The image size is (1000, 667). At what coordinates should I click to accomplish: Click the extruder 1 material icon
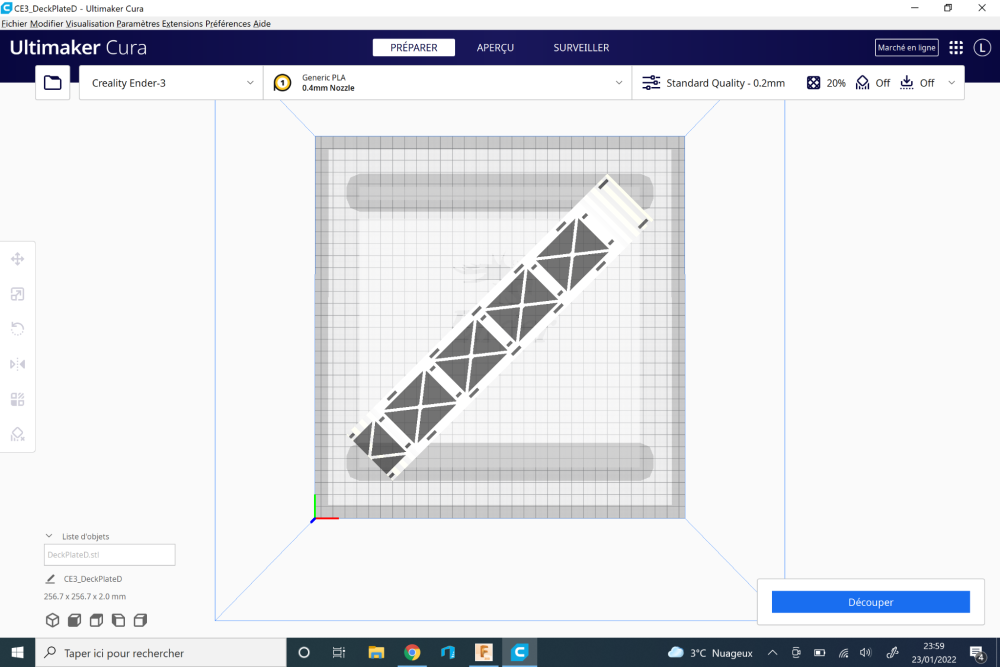(x=283, y=83)
